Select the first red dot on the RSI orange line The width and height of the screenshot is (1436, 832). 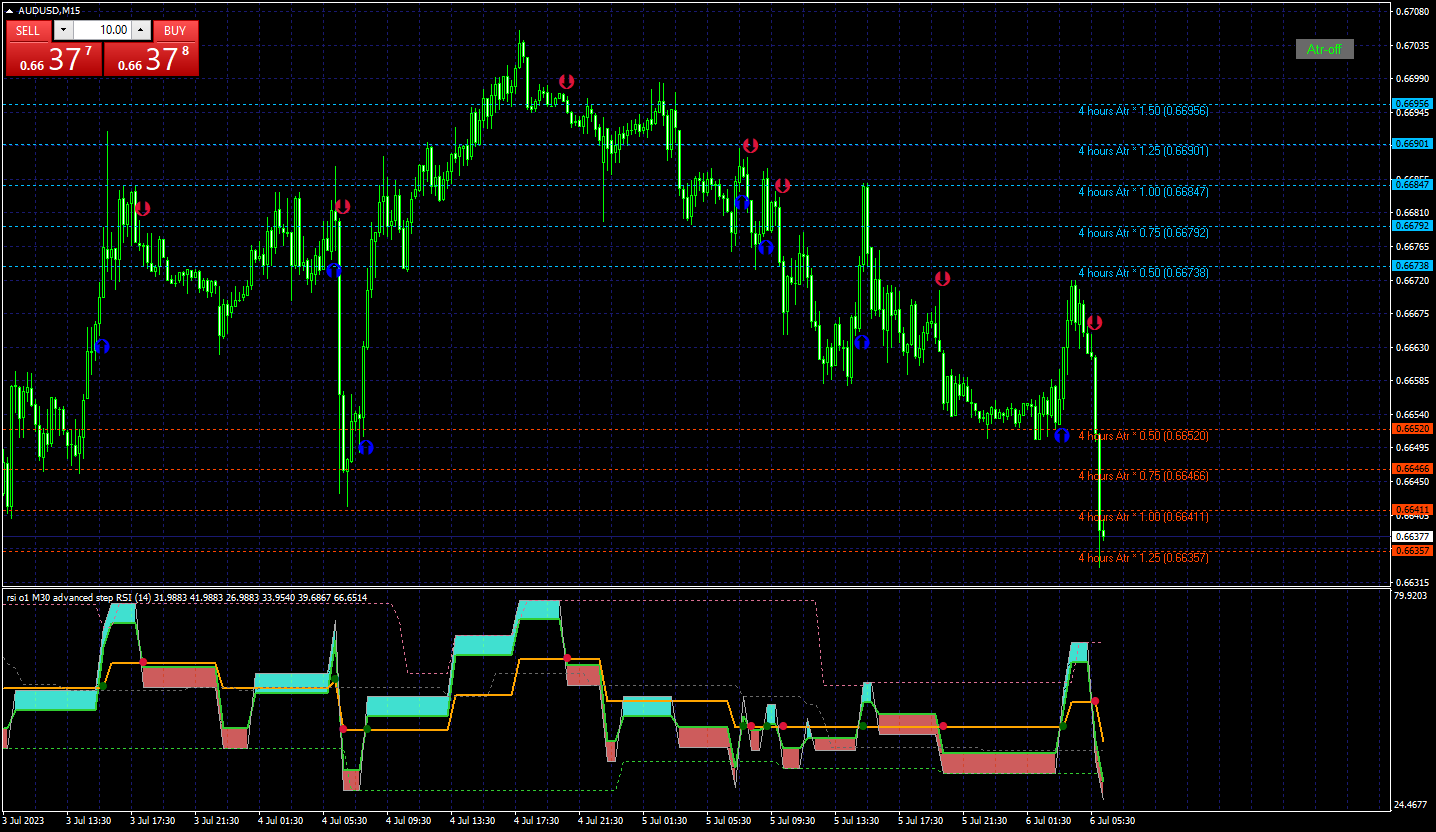pos(143,661)
